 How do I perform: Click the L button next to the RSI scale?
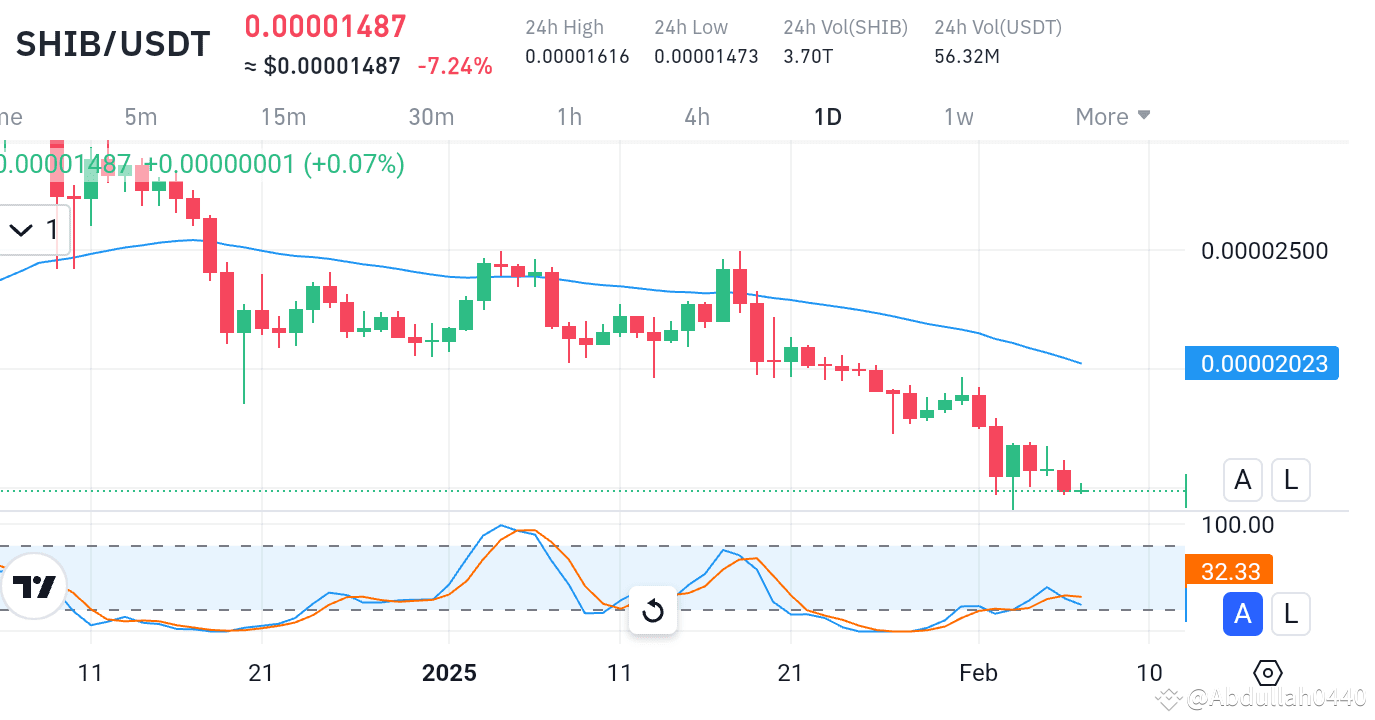click(1290, 614)
